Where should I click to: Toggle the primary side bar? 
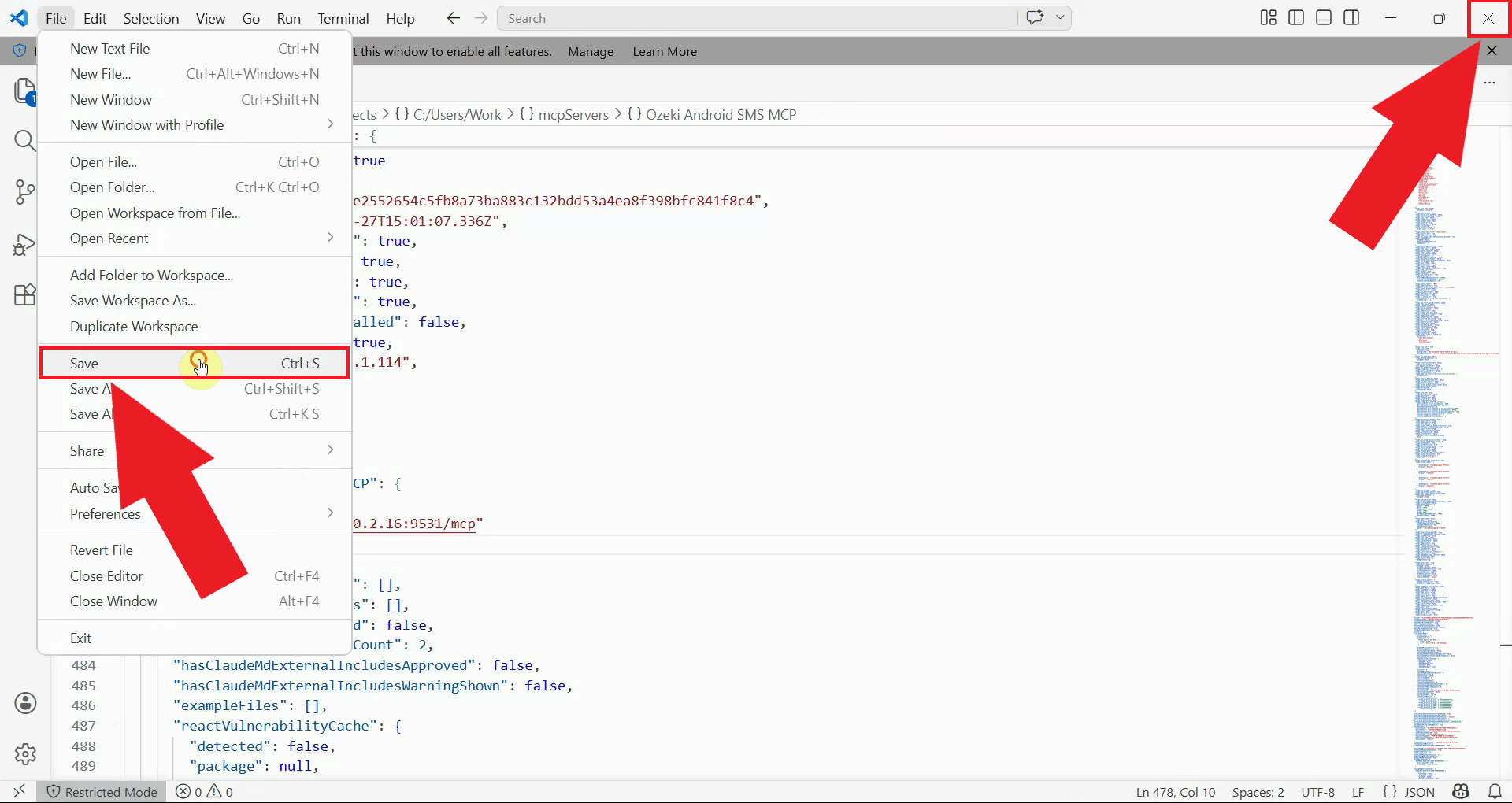pos(1295,18)
